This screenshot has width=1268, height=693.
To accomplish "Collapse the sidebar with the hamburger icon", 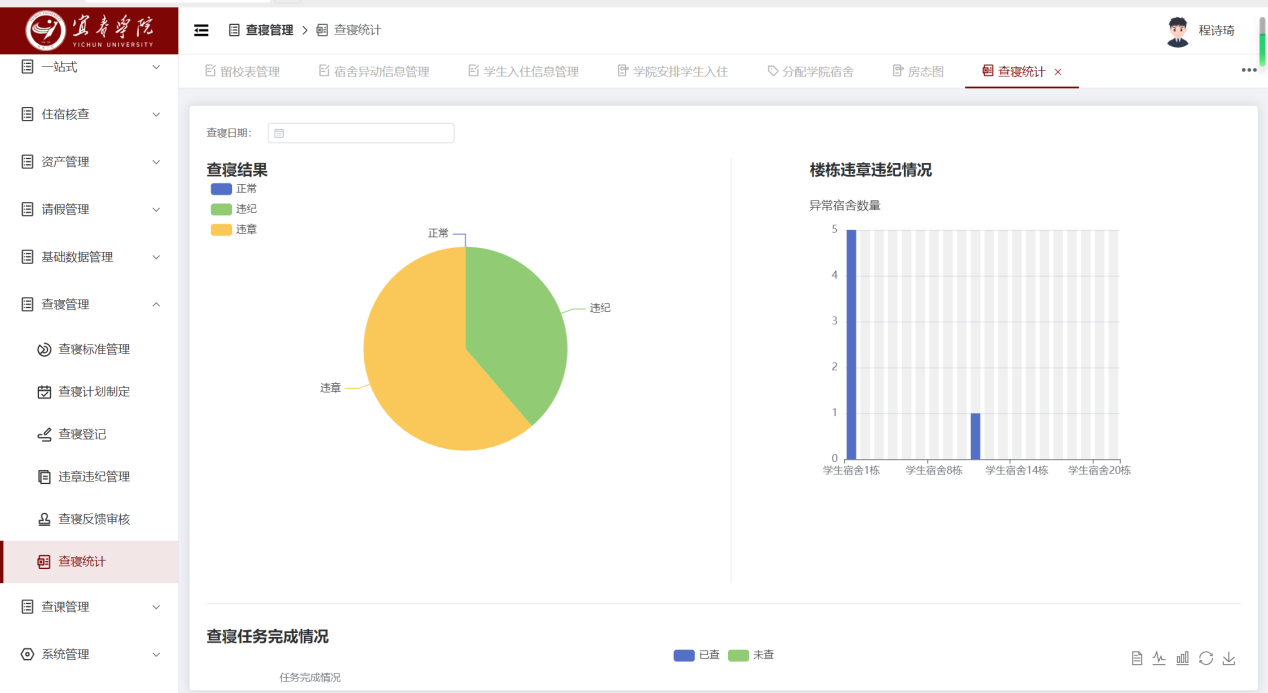I will click(x=201, y=30).
